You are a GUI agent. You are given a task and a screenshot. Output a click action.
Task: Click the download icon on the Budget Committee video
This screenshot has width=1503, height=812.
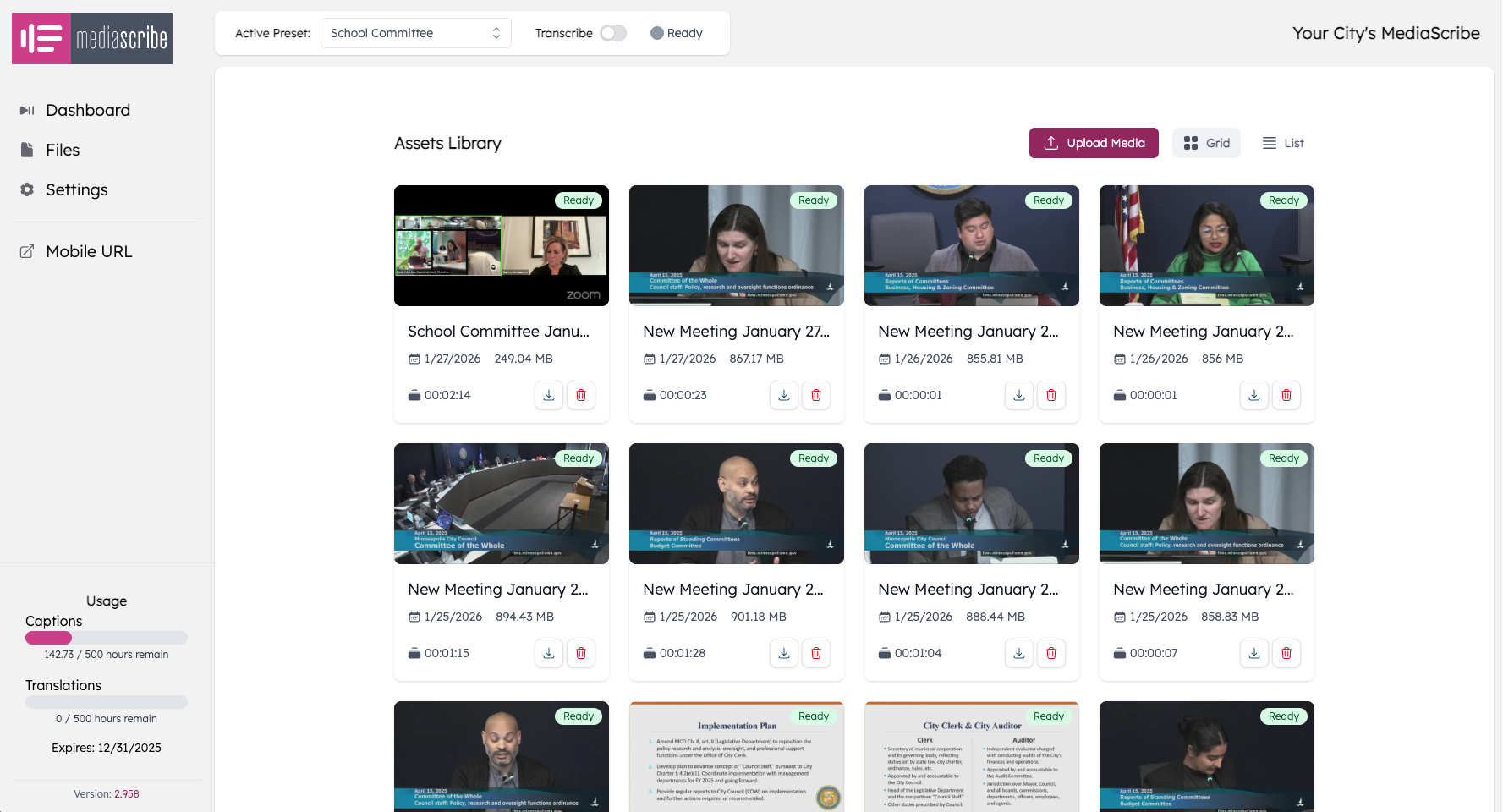(x=783, y=653)
